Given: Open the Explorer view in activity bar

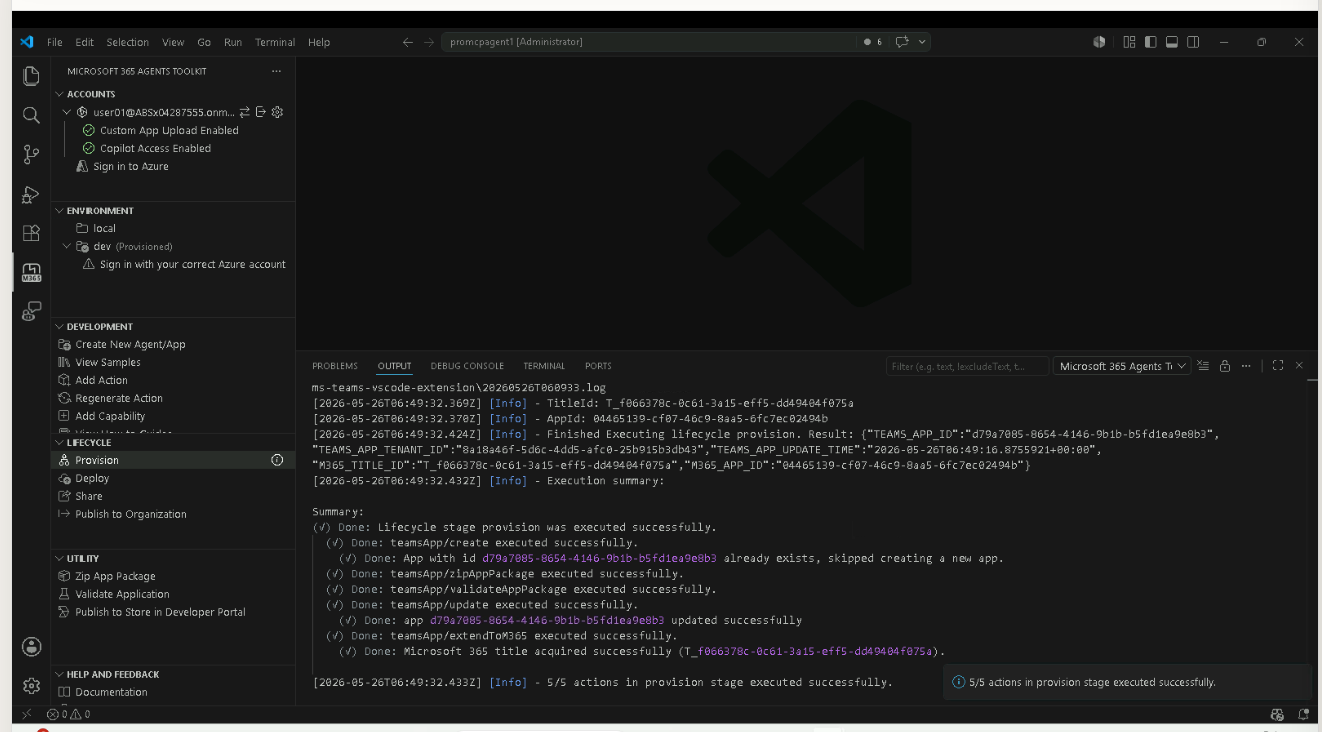Looking at the screenshot, I should (x=31, y=76).
